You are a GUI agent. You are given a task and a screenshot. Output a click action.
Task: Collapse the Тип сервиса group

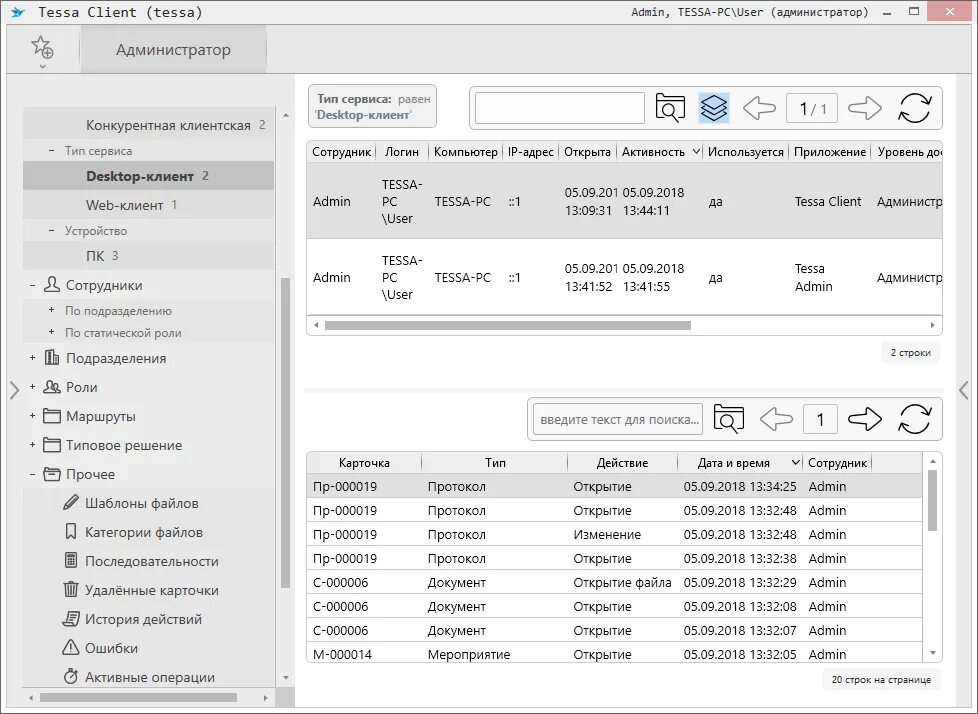click(52, 150)
